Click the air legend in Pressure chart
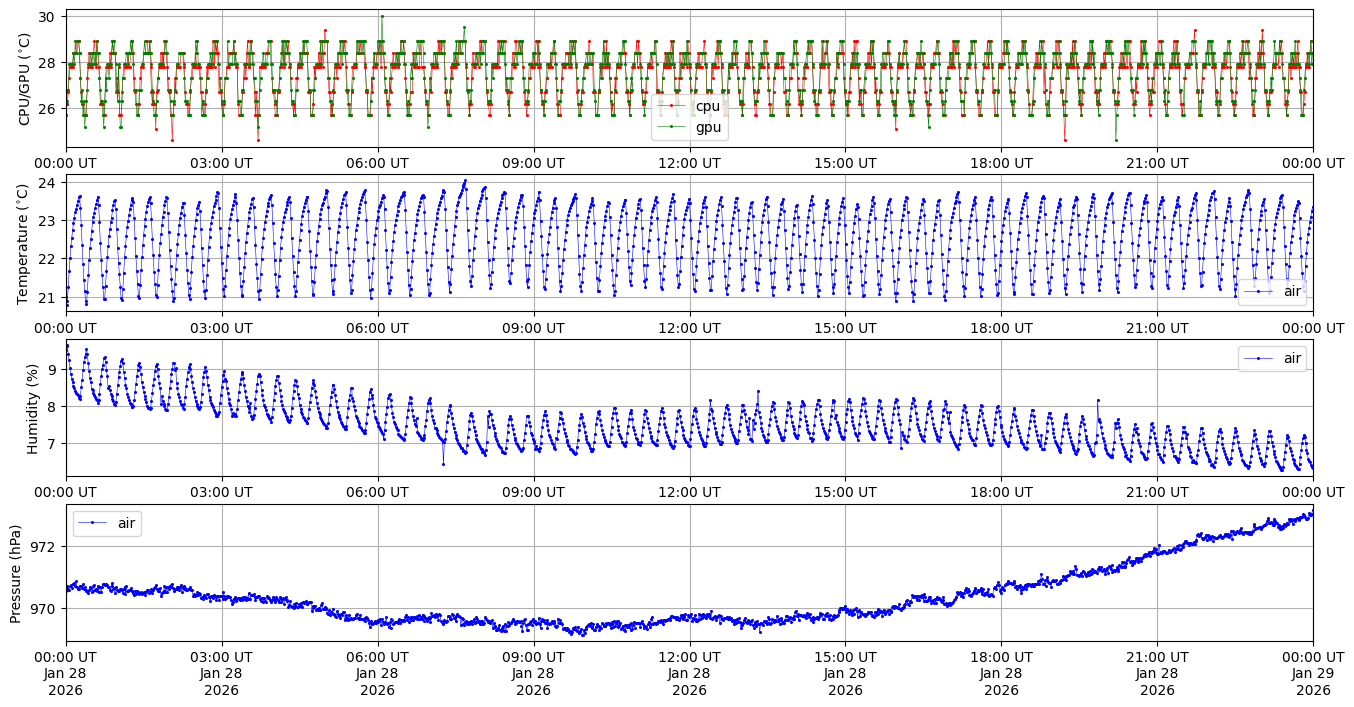Screen dimensions: 1354x707 pos(107,522)
